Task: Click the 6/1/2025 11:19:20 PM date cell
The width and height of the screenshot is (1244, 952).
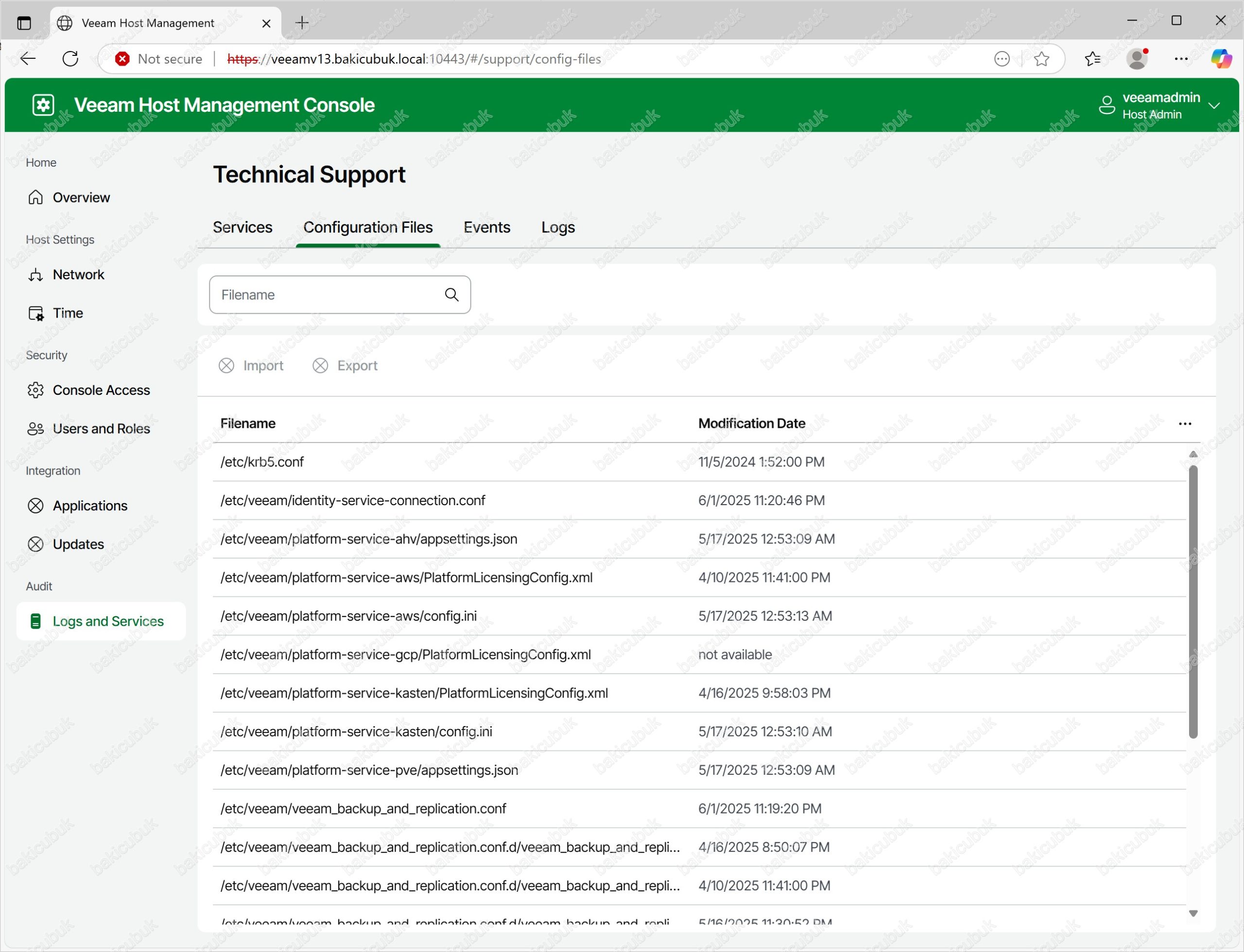Action: point(760,809)
